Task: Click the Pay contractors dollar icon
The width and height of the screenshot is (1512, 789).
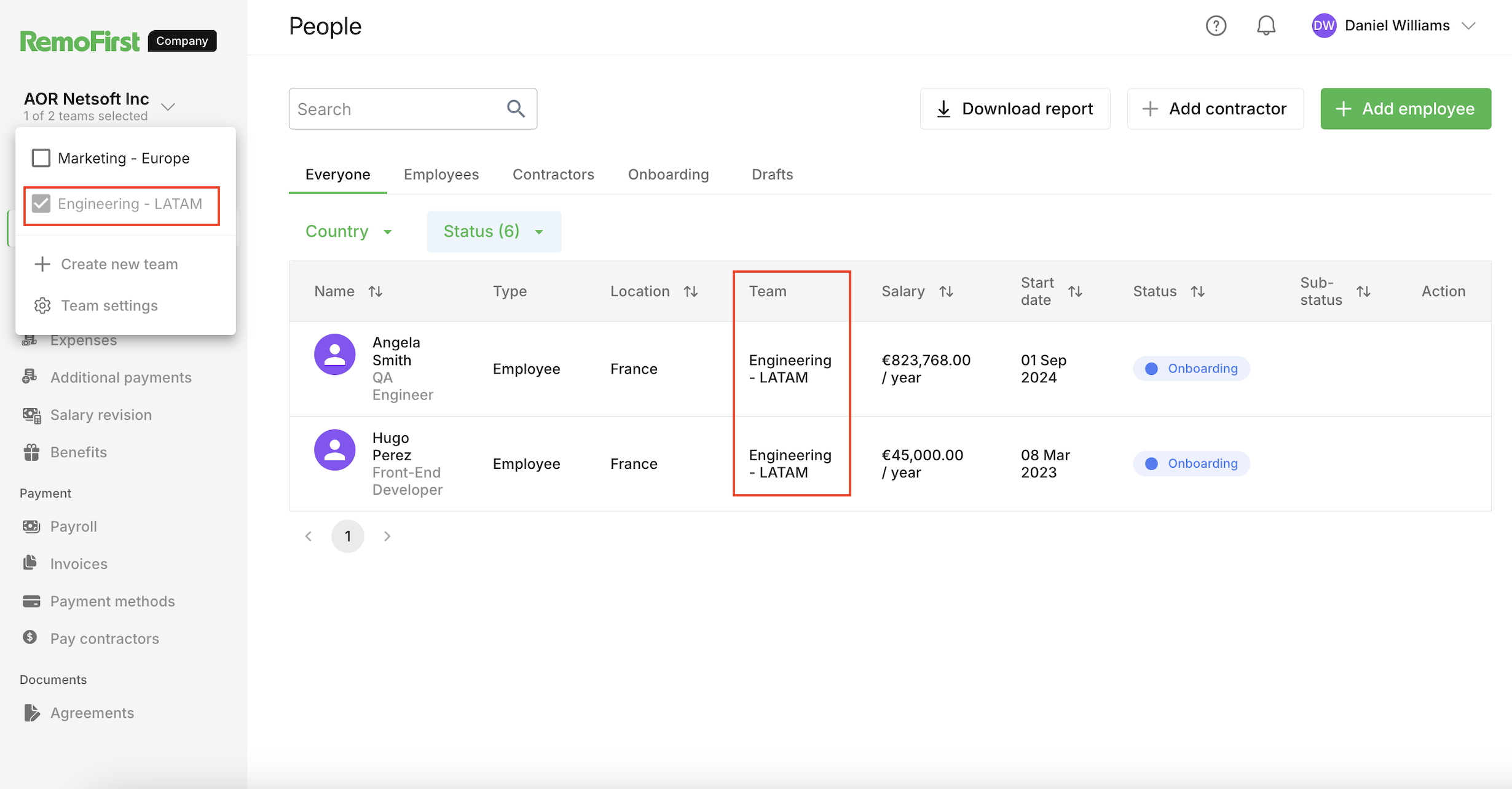Action: 30,637
